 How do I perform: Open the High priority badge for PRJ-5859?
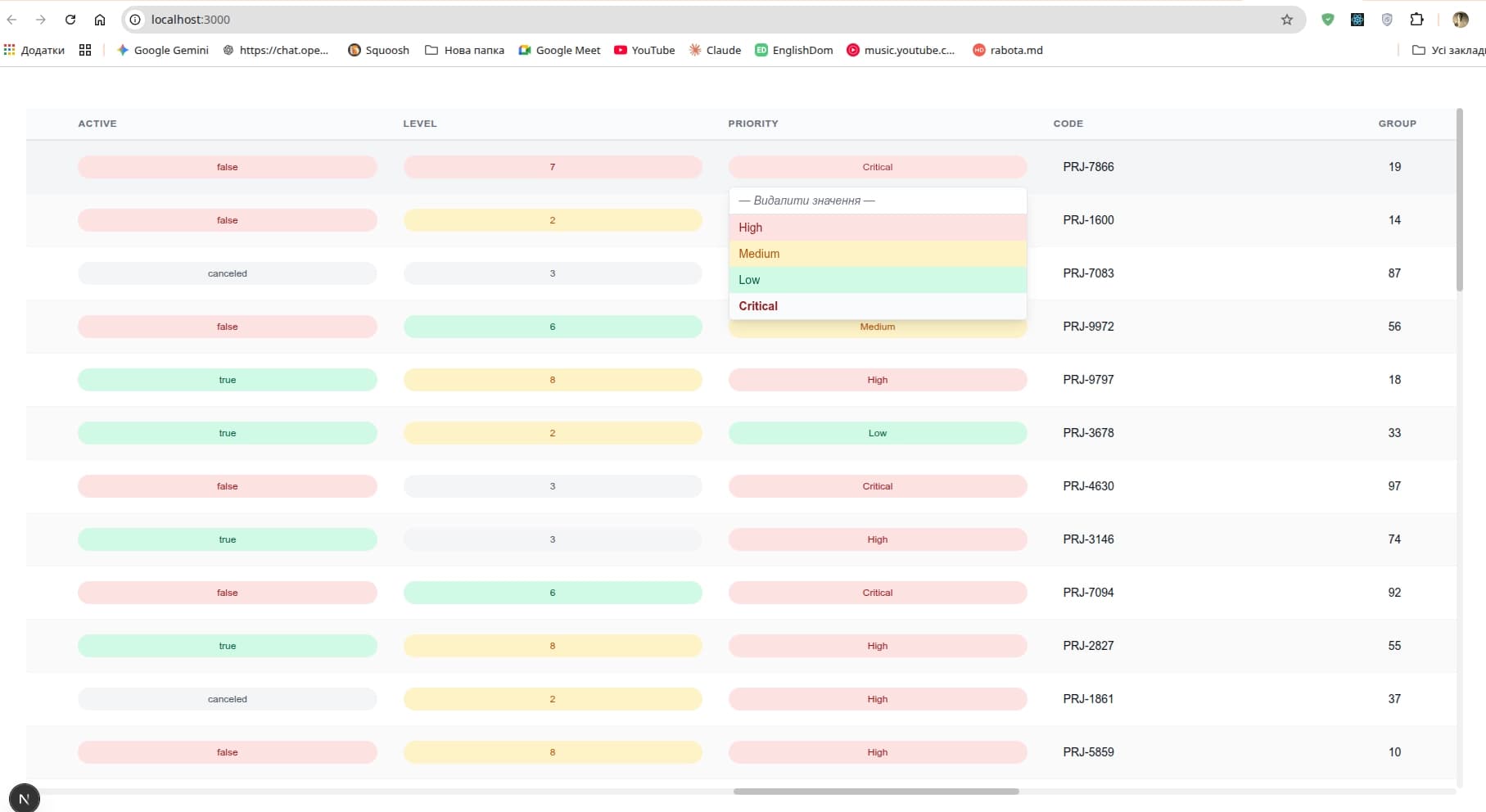(878, 752)
